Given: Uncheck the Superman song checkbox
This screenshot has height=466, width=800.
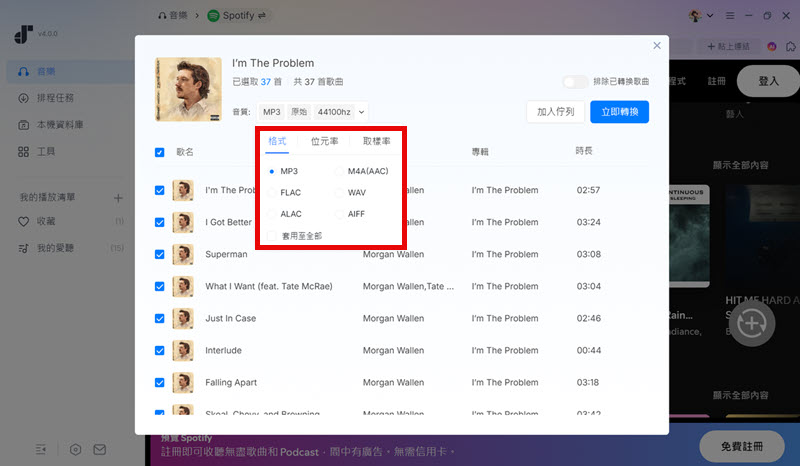Looking at the screenshot, I should 160,254.
